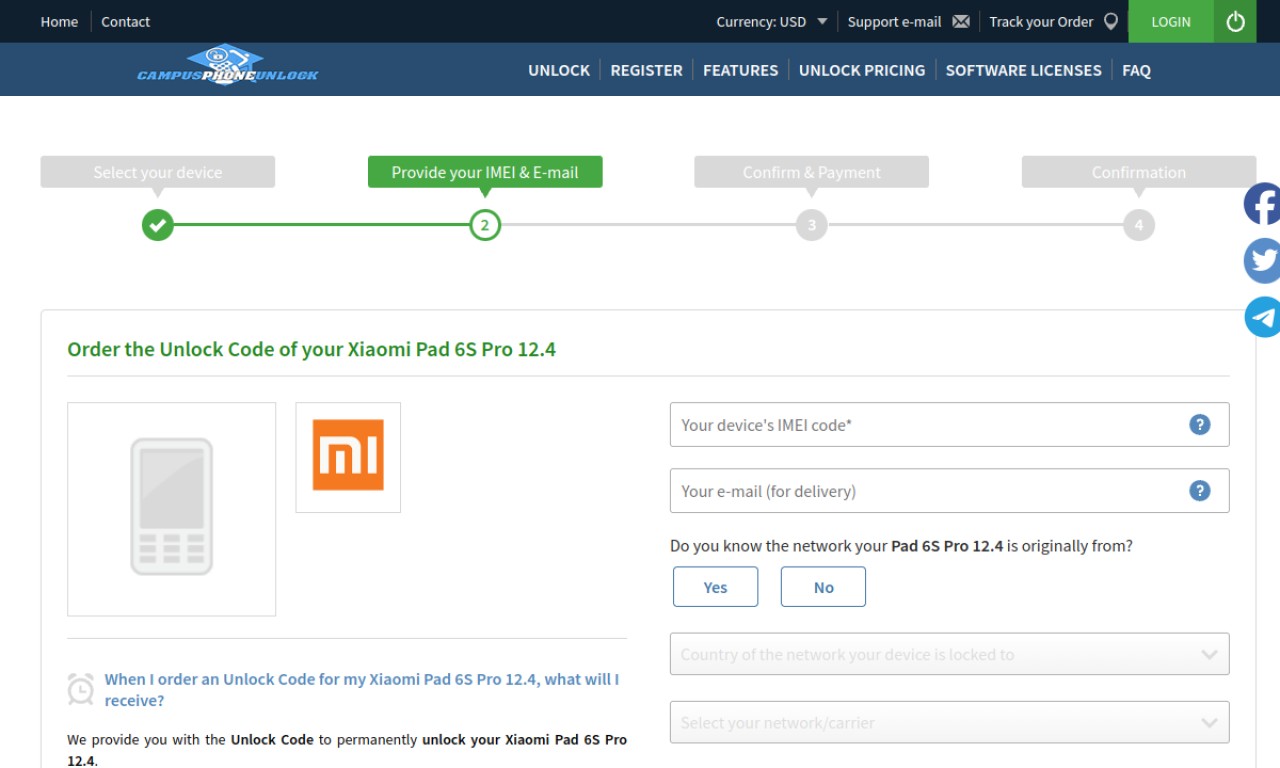Open the Twitter share icon
The width and height of the screenshot is (1280, 768).
(1262, 261)
